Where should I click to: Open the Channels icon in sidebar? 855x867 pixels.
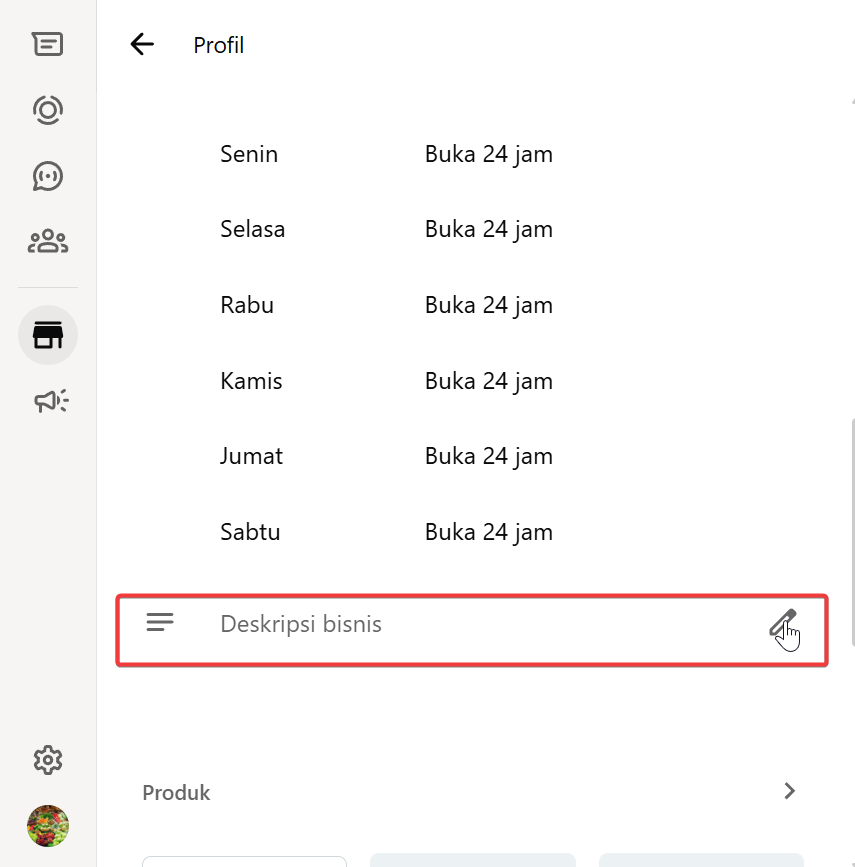47,176
